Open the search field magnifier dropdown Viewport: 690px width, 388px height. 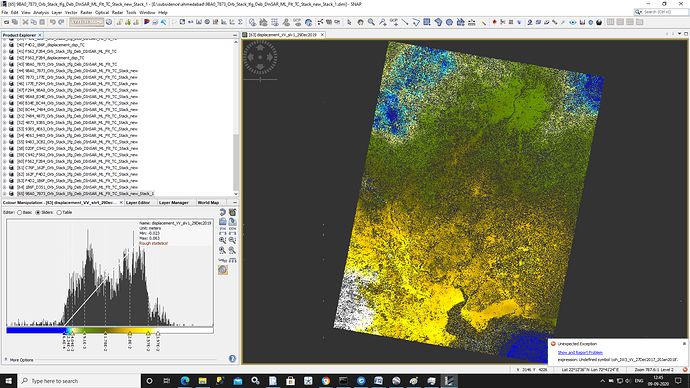tap(638, 12)
